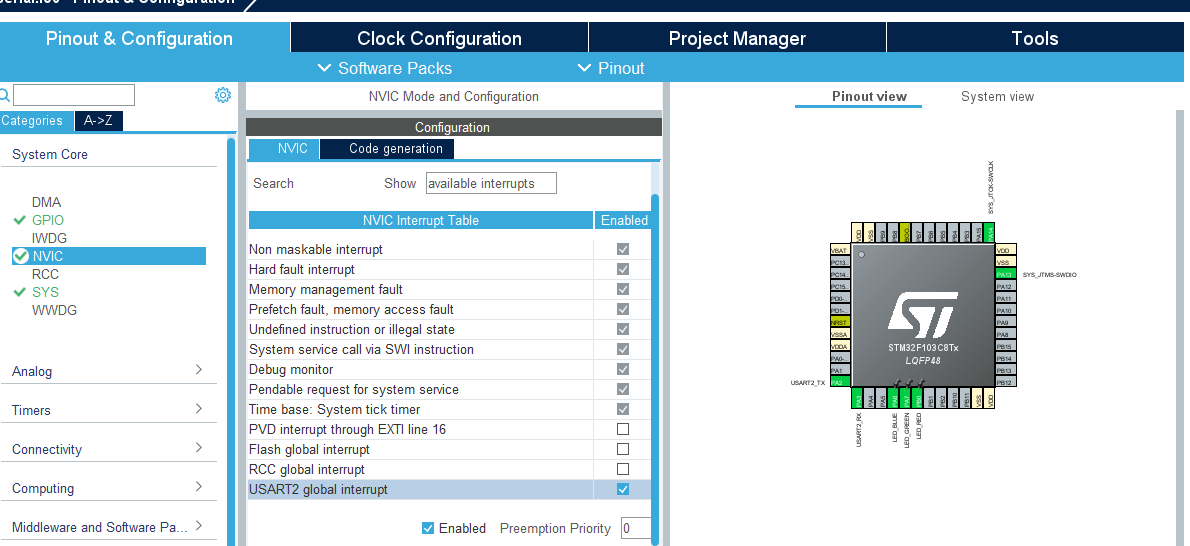The image size is (1190, 546).
Task: Select pin PB12 on the chip
Action: coord(1006,381)
